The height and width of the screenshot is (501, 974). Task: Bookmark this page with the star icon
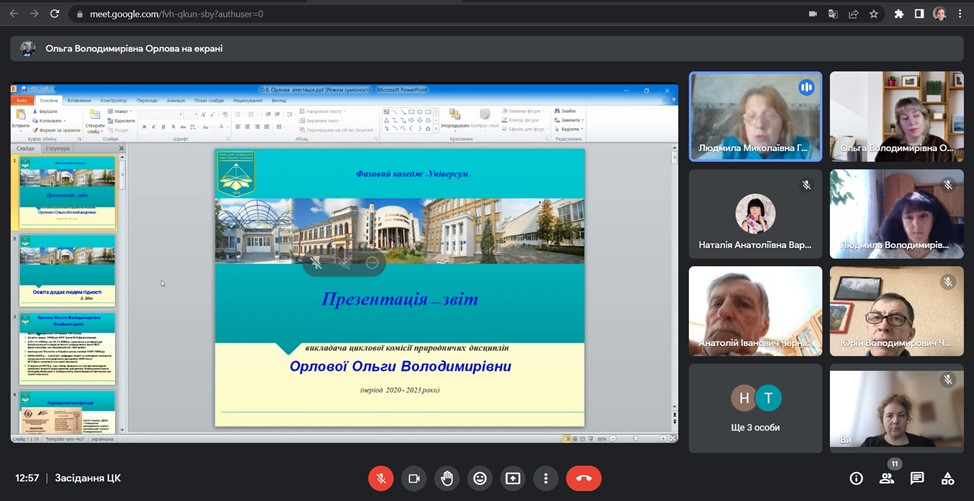click(x=873, y=14)
